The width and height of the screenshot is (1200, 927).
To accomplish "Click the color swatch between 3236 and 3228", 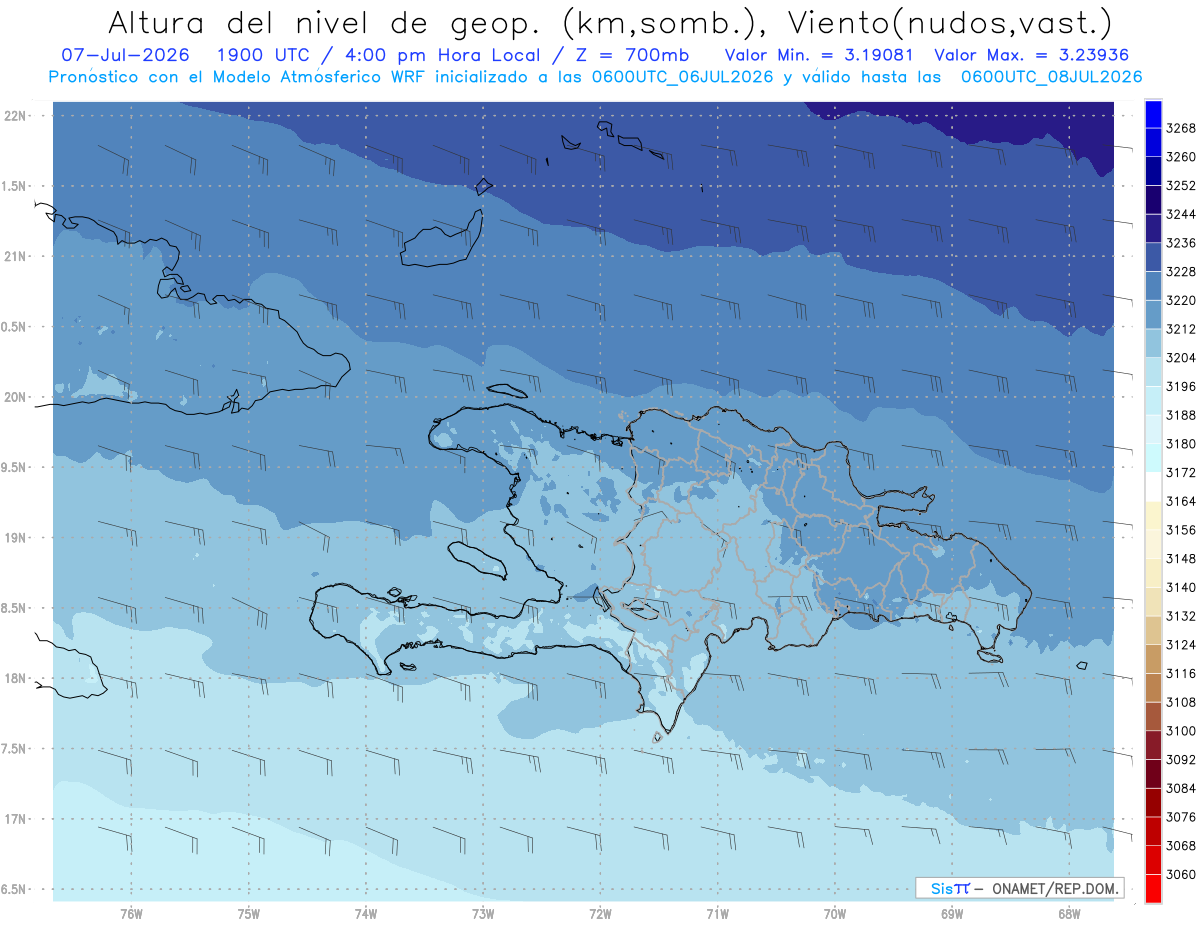I will tap(1153, 257).
